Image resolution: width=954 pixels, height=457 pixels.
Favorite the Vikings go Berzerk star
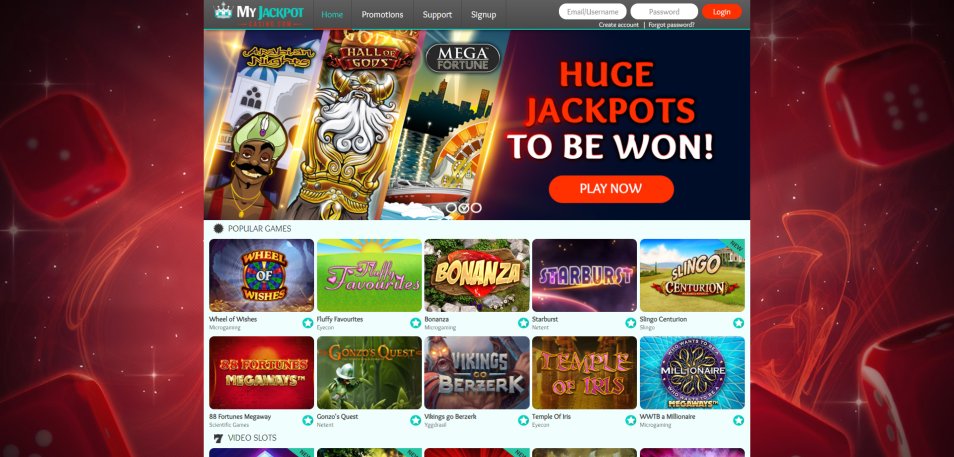523,420
